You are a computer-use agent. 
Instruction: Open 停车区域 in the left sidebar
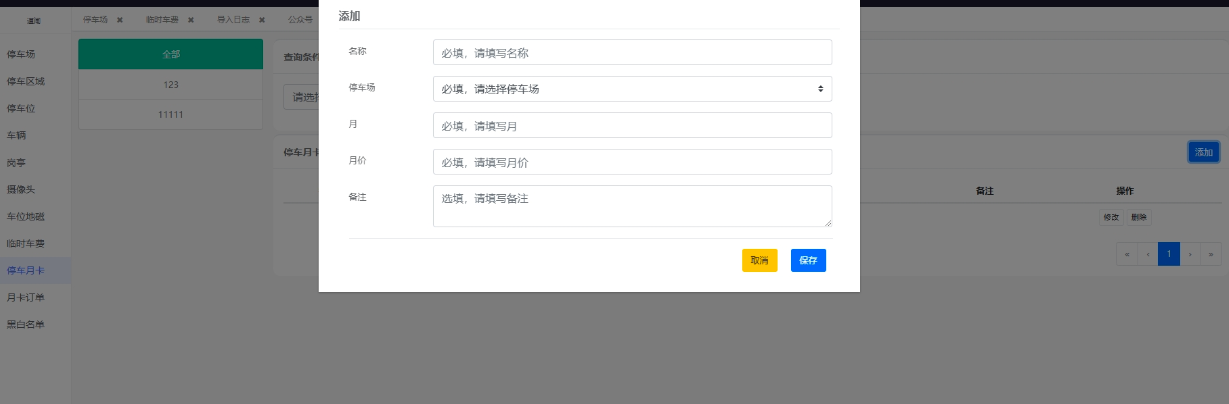click(x=26, y=81)
